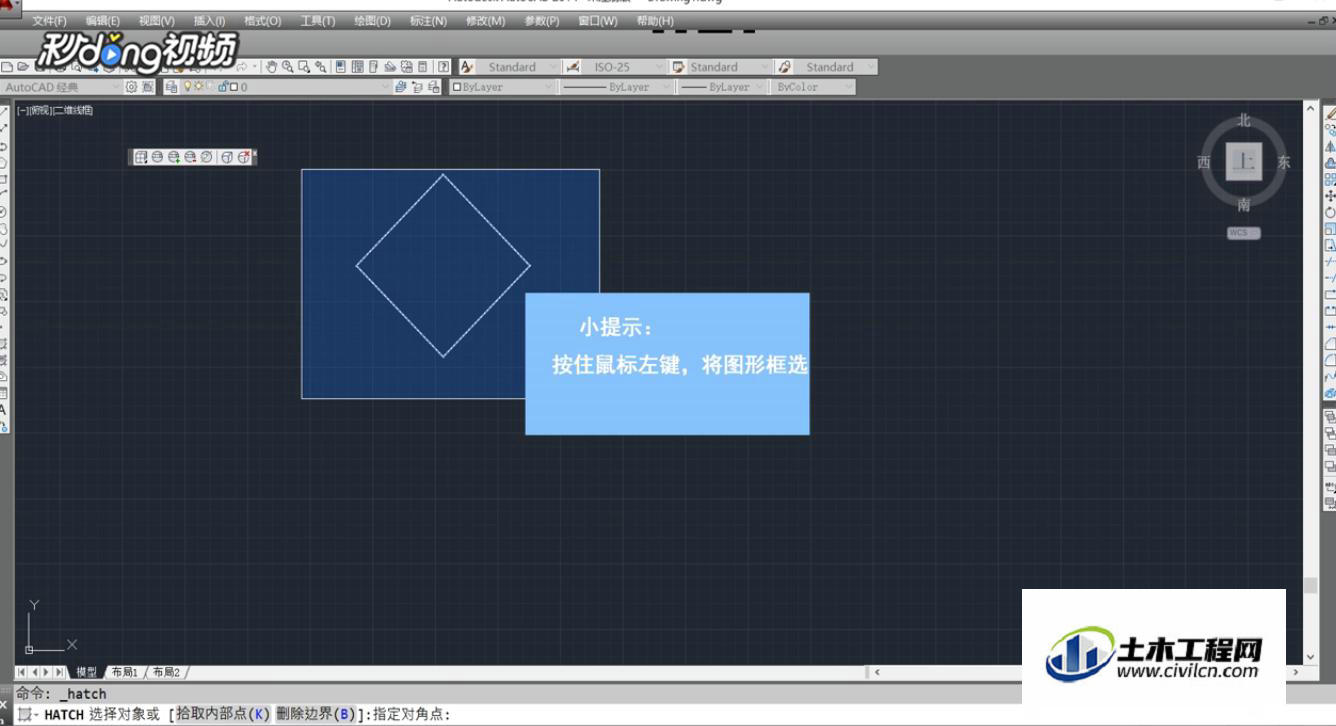Select the Circle draw tool
The width and height of the screenshot is (1336, 726).
[4, 212]
